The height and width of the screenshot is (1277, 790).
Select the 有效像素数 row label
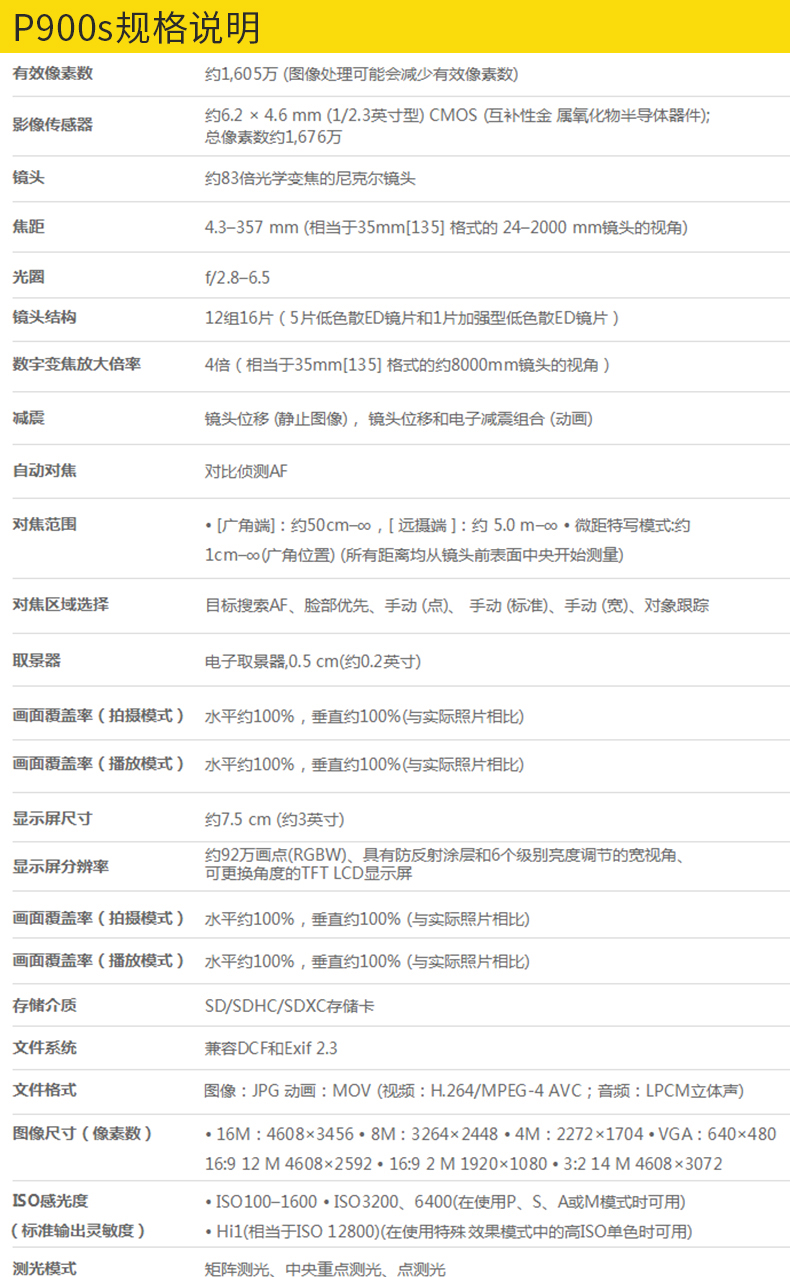coord(52,73)
